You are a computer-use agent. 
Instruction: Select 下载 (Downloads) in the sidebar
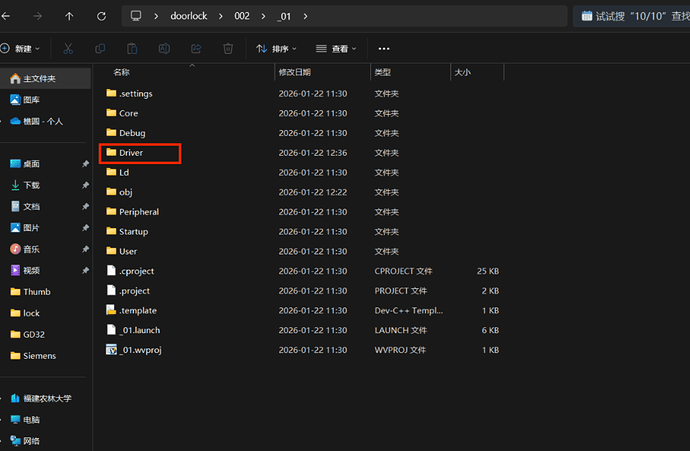click(31, 185)
